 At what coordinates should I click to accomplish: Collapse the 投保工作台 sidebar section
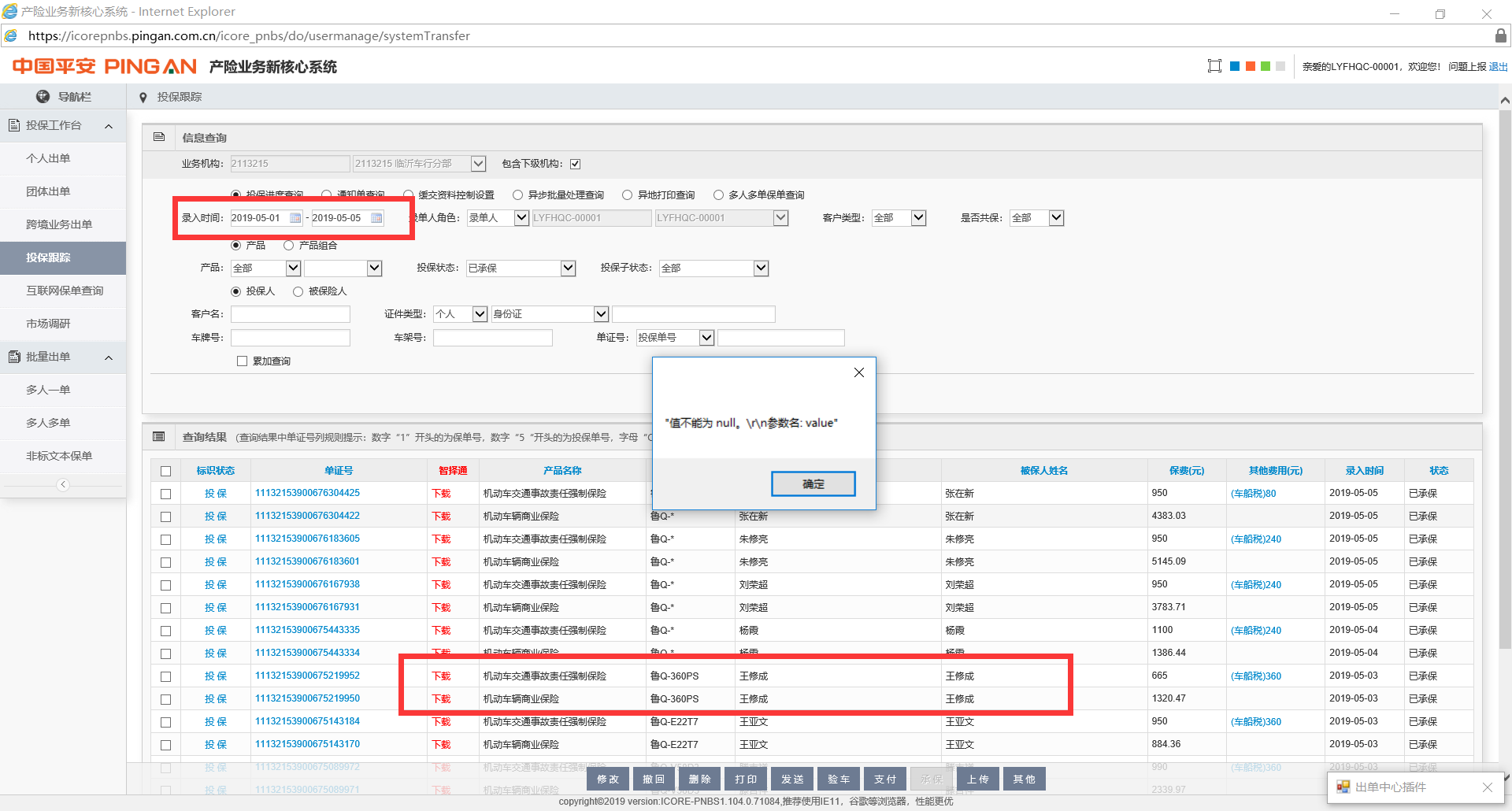pos(109,126)
